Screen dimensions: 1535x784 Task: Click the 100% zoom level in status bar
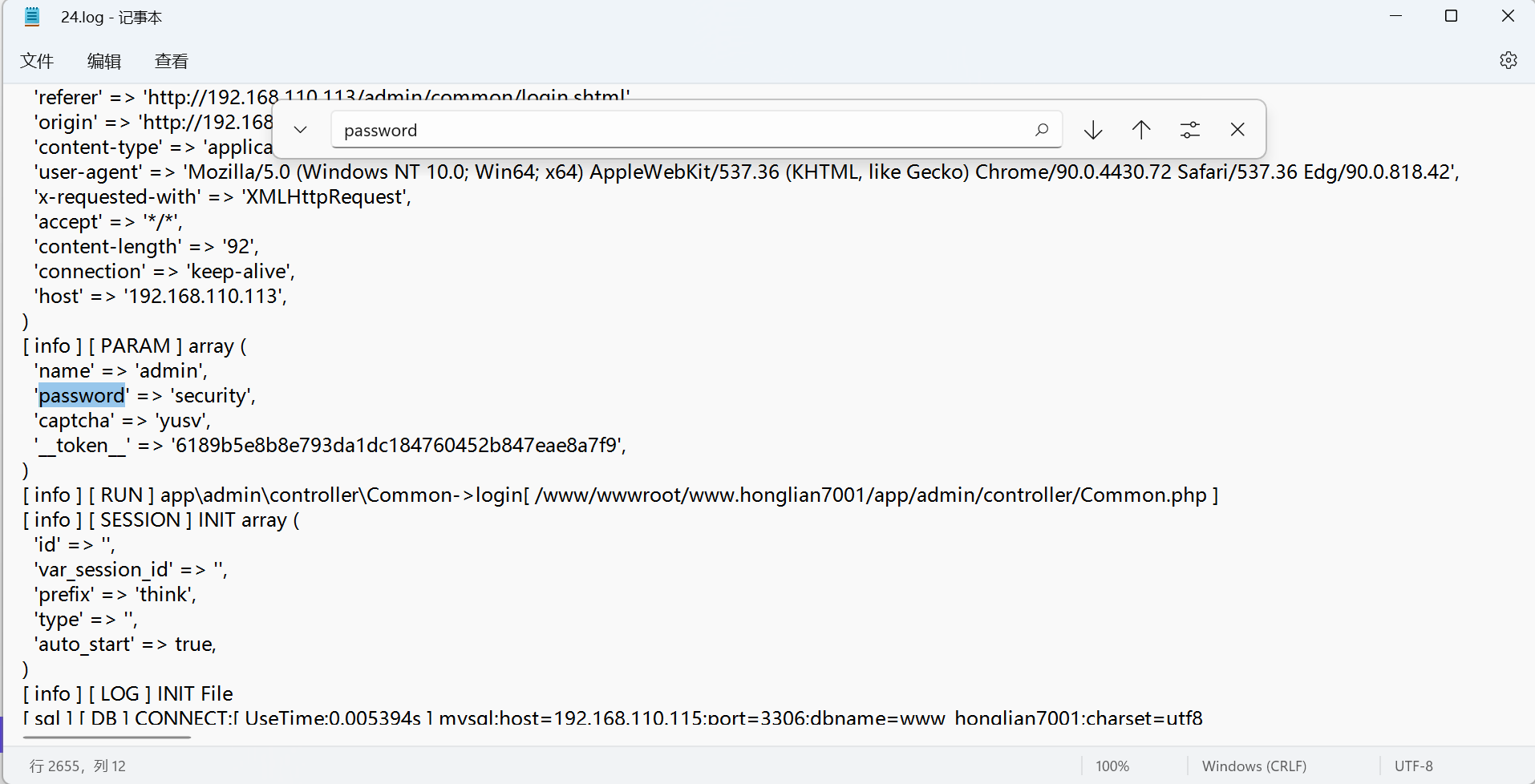1112,766
